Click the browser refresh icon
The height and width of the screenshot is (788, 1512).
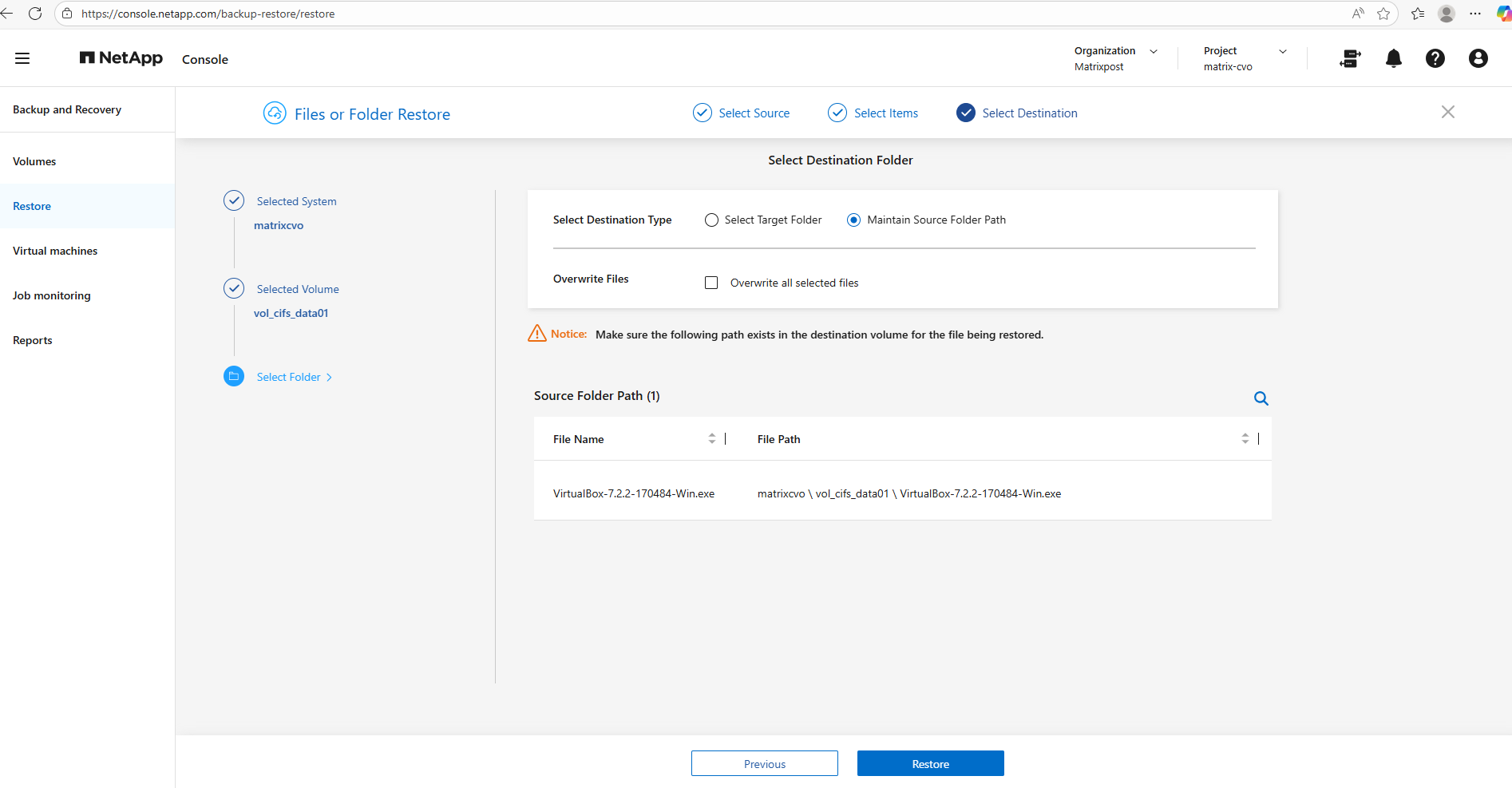pos(35,14)
